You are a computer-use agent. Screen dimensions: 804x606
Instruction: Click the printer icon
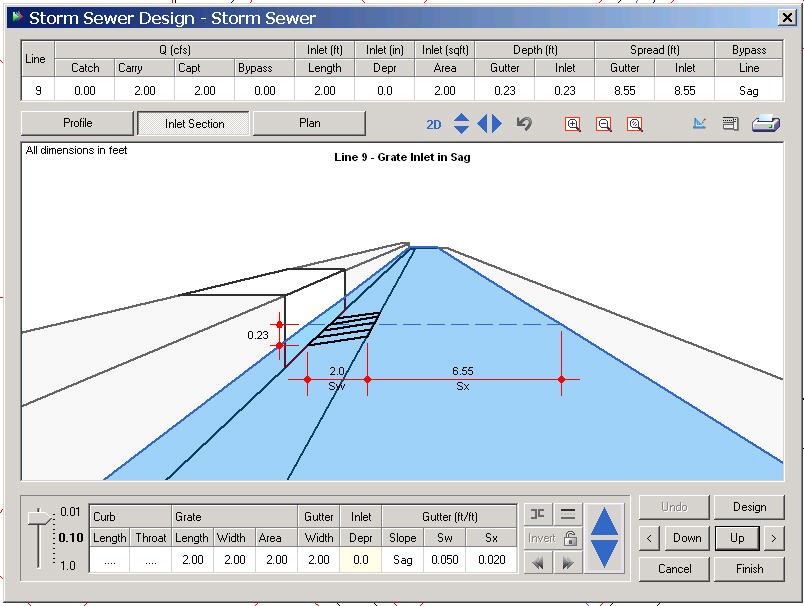(766, 124)
